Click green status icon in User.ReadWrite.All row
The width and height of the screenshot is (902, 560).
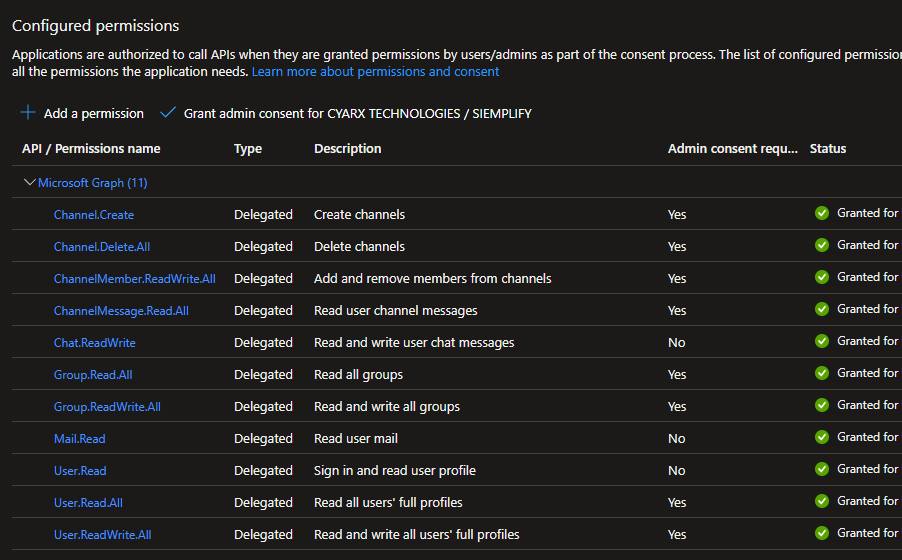[822, 533]
